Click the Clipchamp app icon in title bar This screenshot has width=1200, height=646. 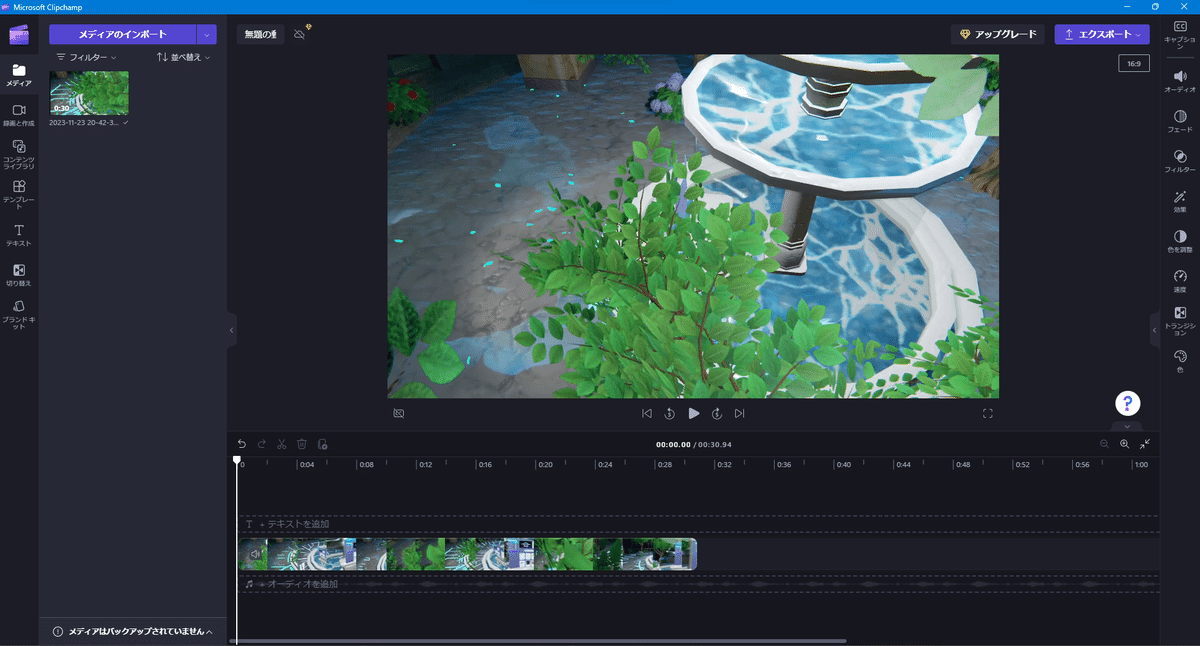click(7, 6)
